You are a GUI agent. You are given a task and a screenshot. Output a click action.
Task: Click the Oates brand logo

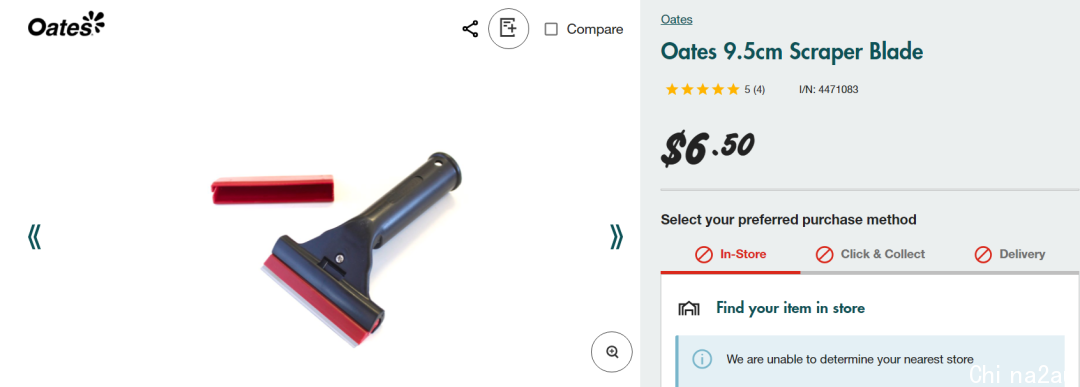(x=66, y=25)
